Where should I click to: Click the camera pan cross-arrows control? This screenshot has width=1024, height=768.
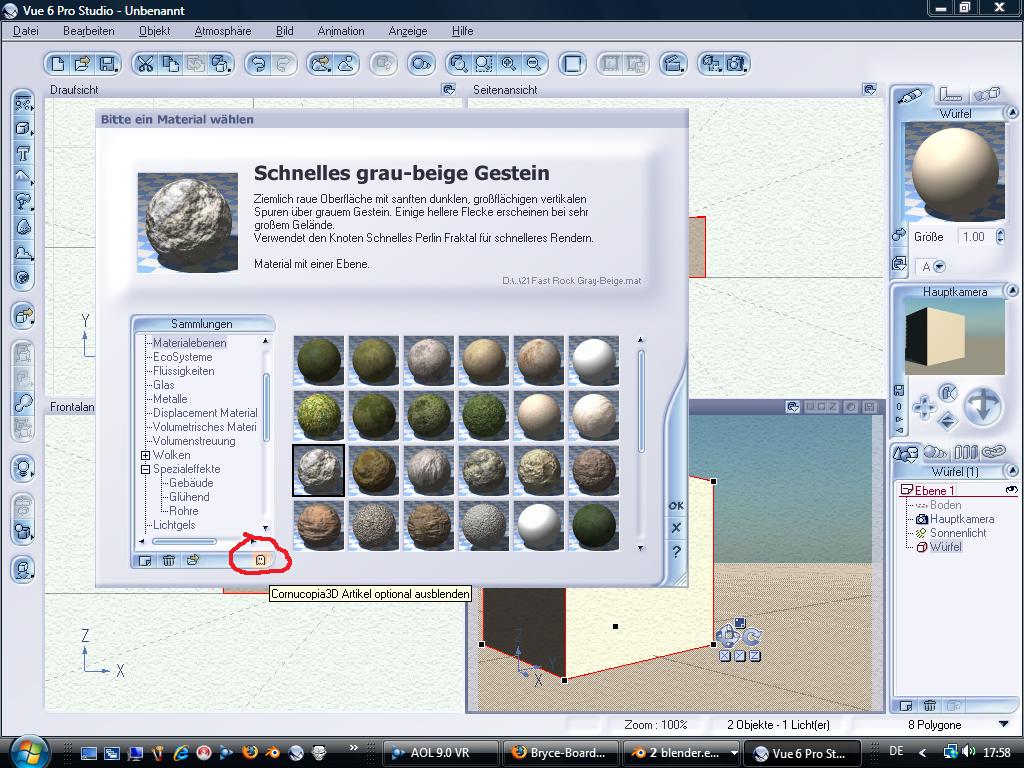[924, 407]
